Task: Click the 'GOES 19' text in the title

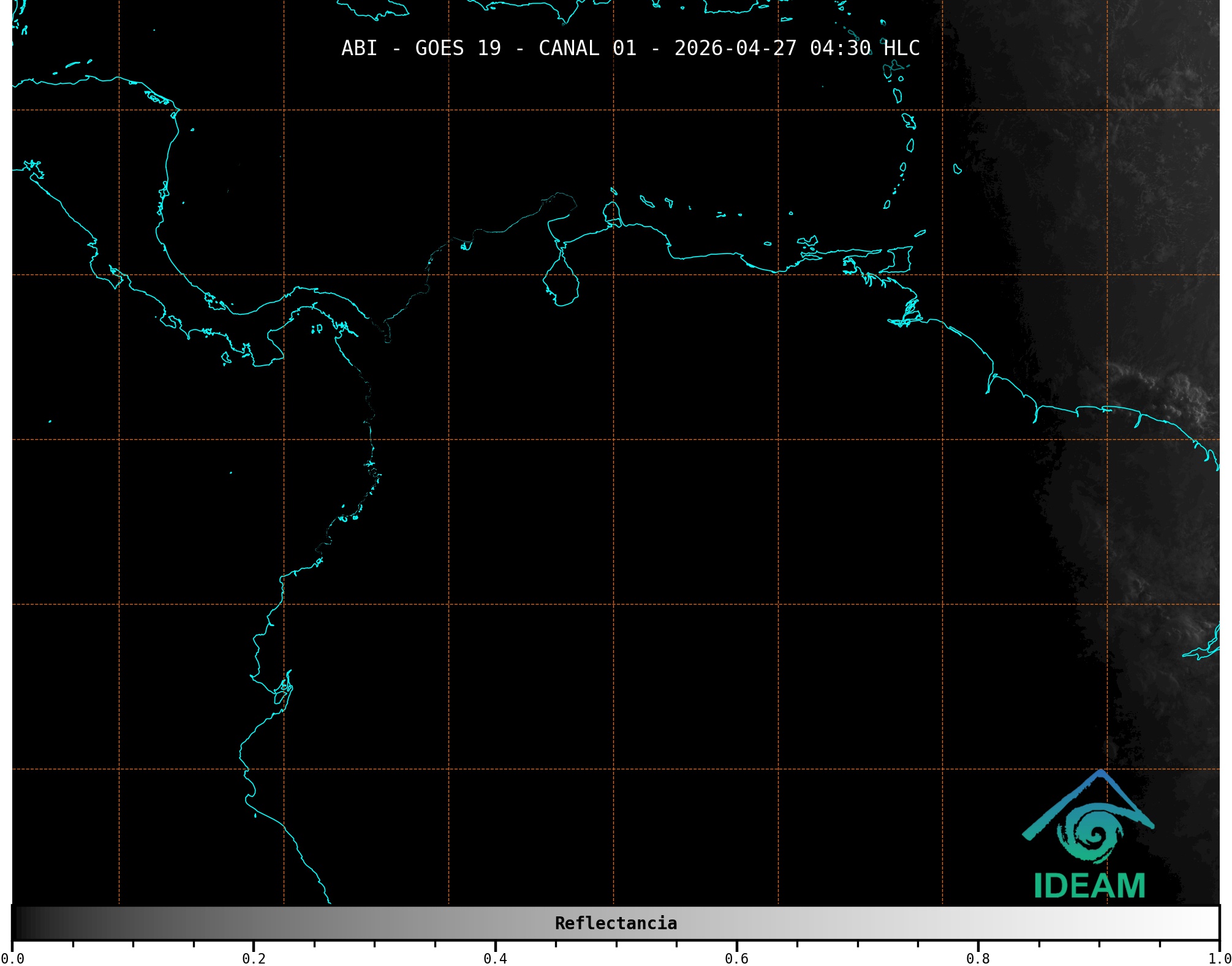Action: [x=458, y=48]
